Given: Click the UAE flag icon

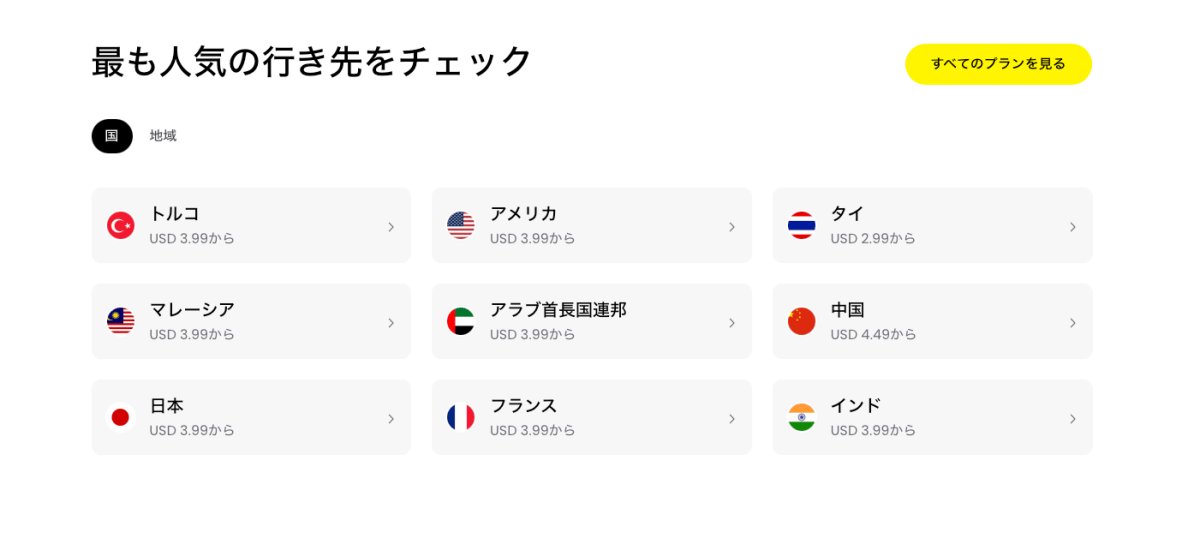Looking at the screenshot, I should coord(461,321).
